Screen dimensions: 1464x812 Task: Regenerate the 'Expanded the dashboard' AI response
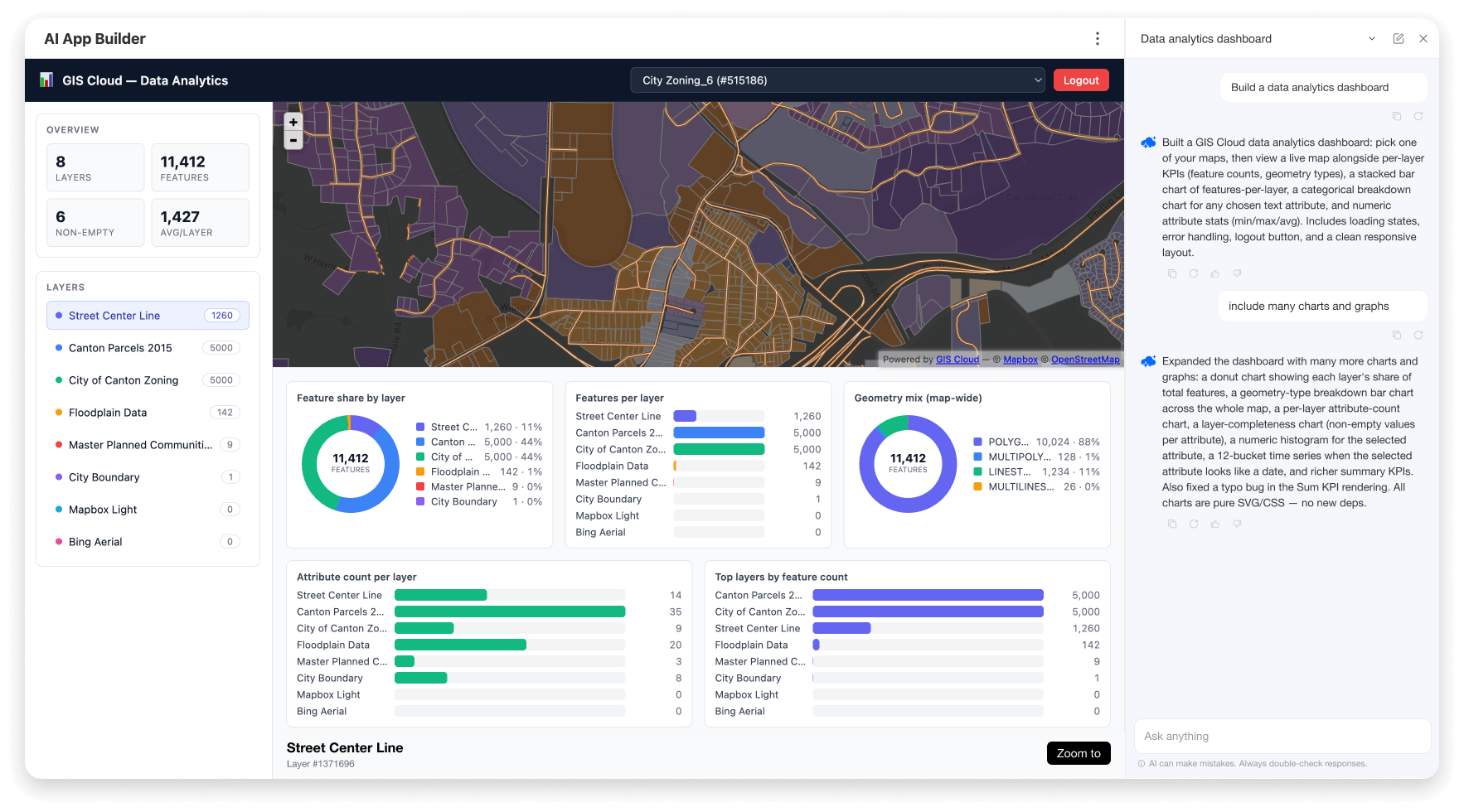pos(1194,524)
